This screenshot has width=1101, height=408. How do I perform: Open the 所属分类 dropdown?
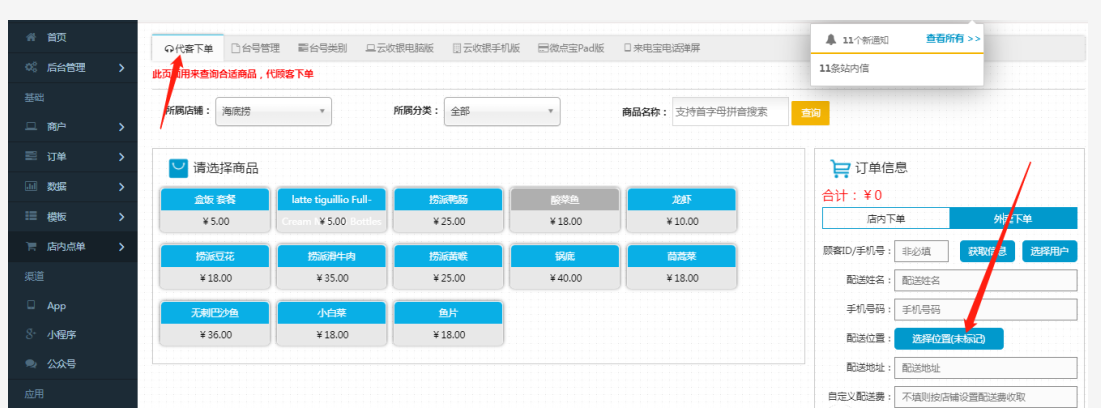[502, 112]
